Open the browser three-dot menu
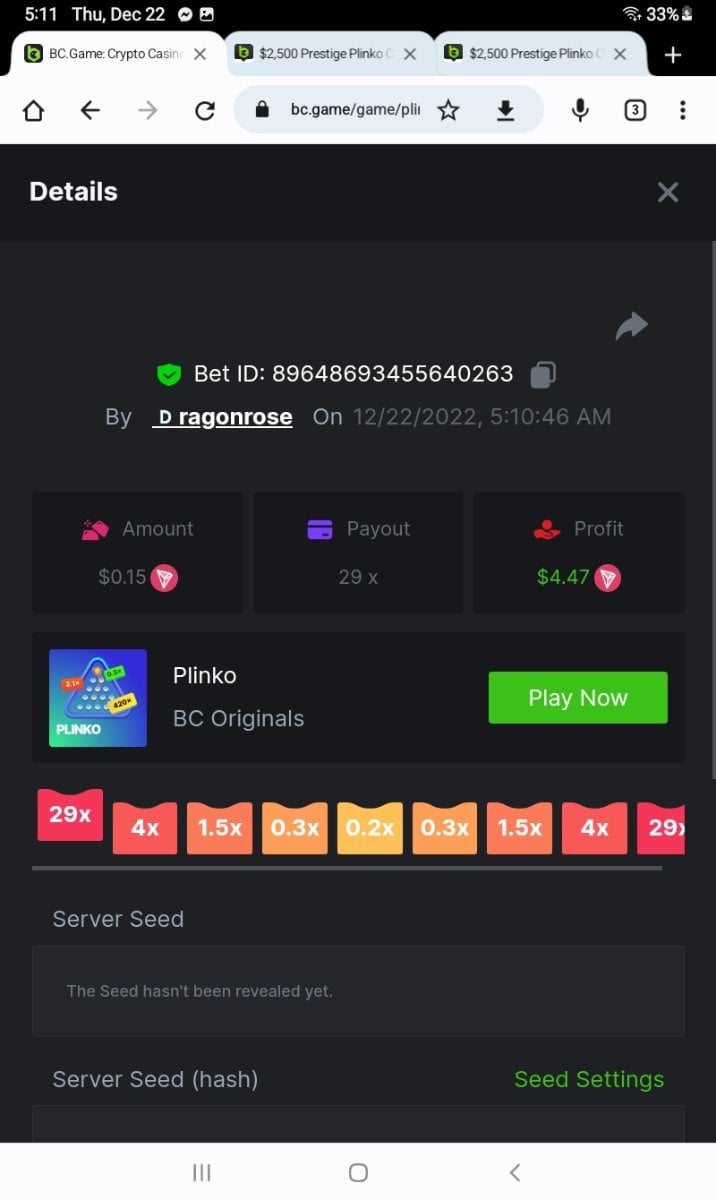 pos(683,110)
